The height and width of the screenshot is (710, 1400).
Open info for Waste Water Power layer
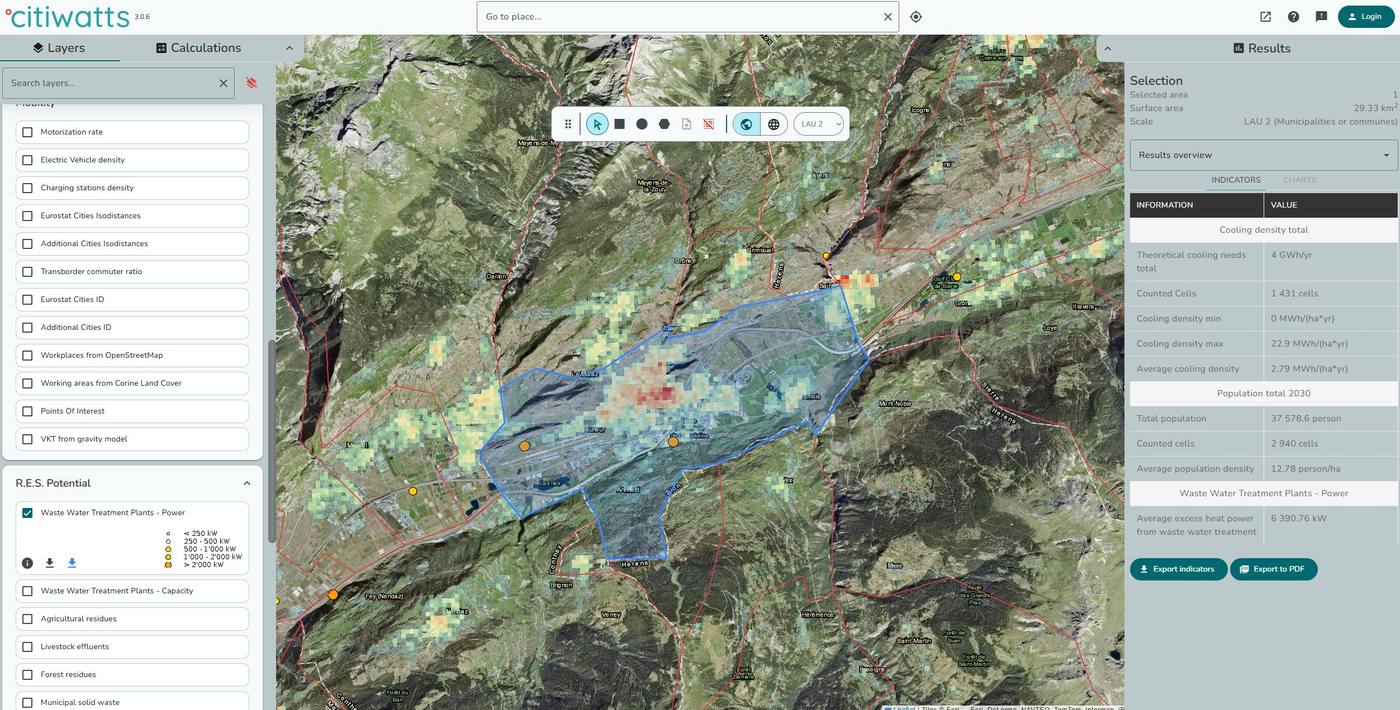tap(27, 563)
